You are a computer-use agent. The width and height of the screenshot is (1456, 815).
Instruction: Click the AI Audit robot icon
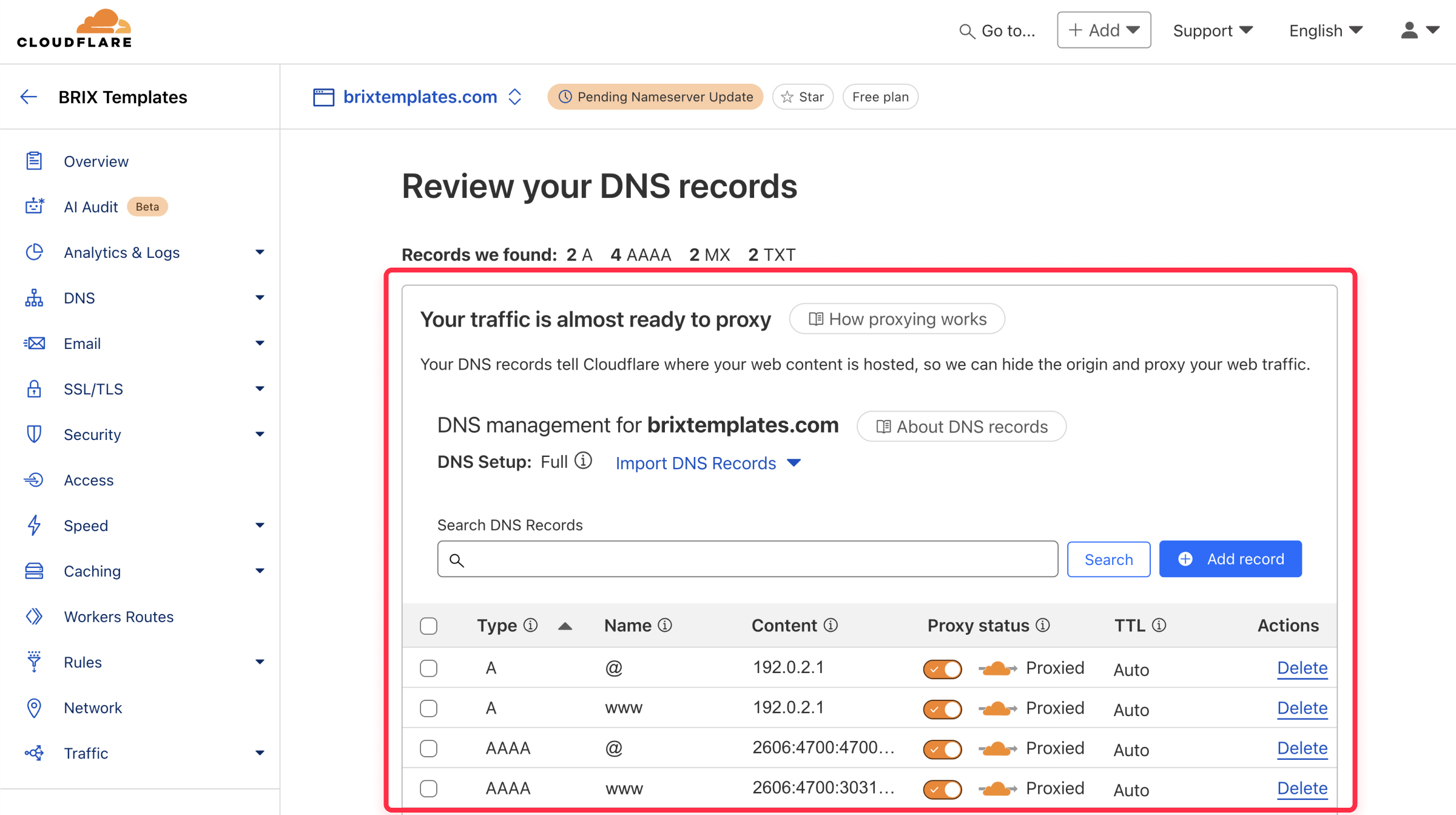coord(34,206)
